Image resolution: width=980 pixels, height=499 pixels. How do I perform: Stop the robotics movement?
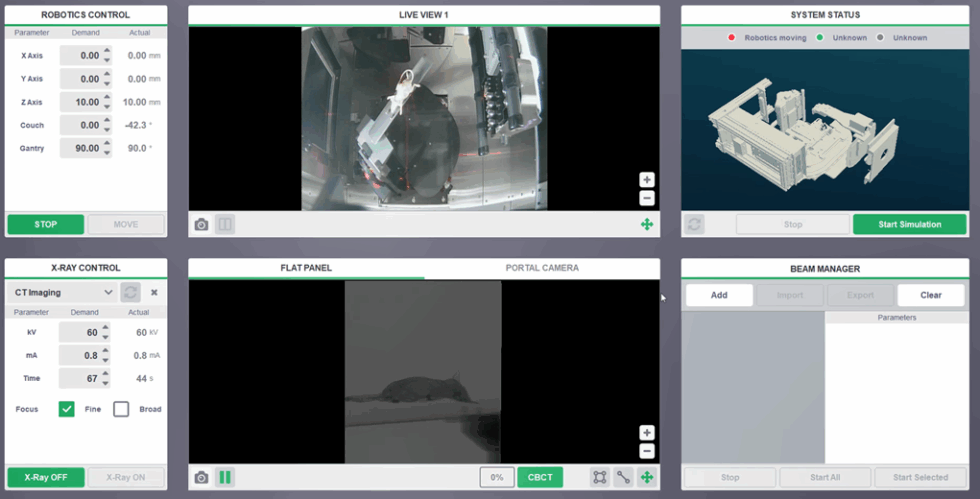point(45,225)
